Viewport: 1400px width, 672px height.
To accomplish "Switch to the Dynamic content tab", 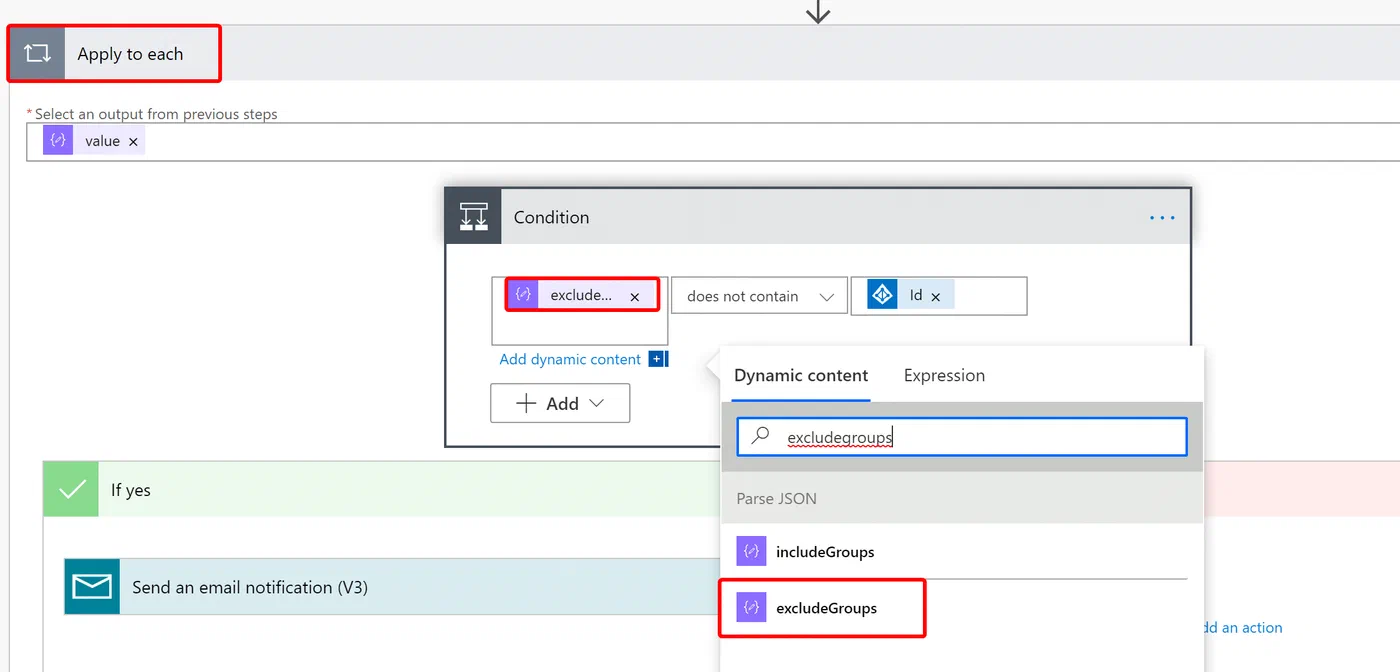I will point(801,376).
